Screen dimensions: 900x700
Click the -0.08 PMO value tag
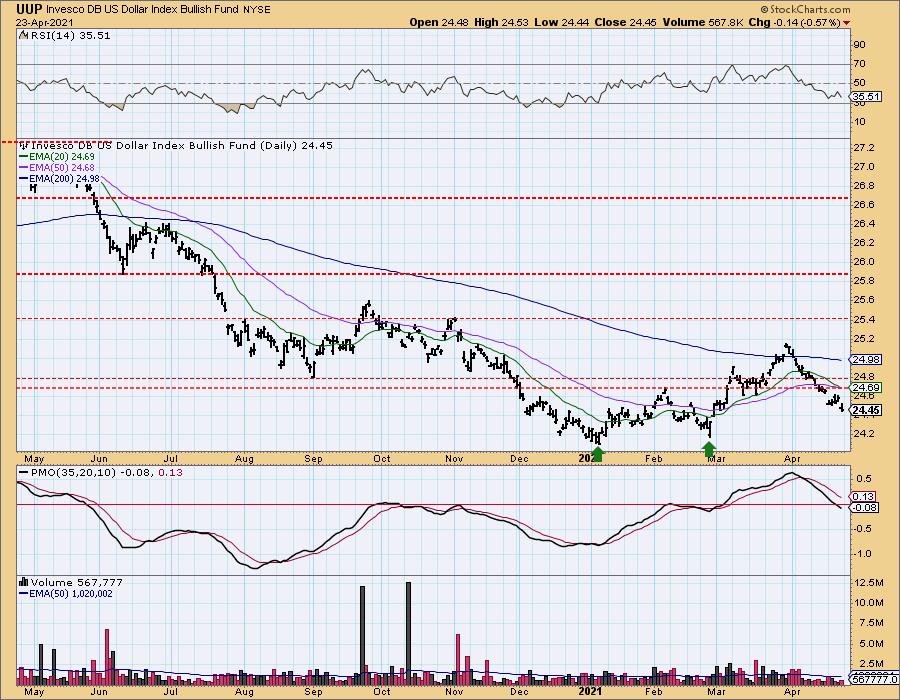865,507
